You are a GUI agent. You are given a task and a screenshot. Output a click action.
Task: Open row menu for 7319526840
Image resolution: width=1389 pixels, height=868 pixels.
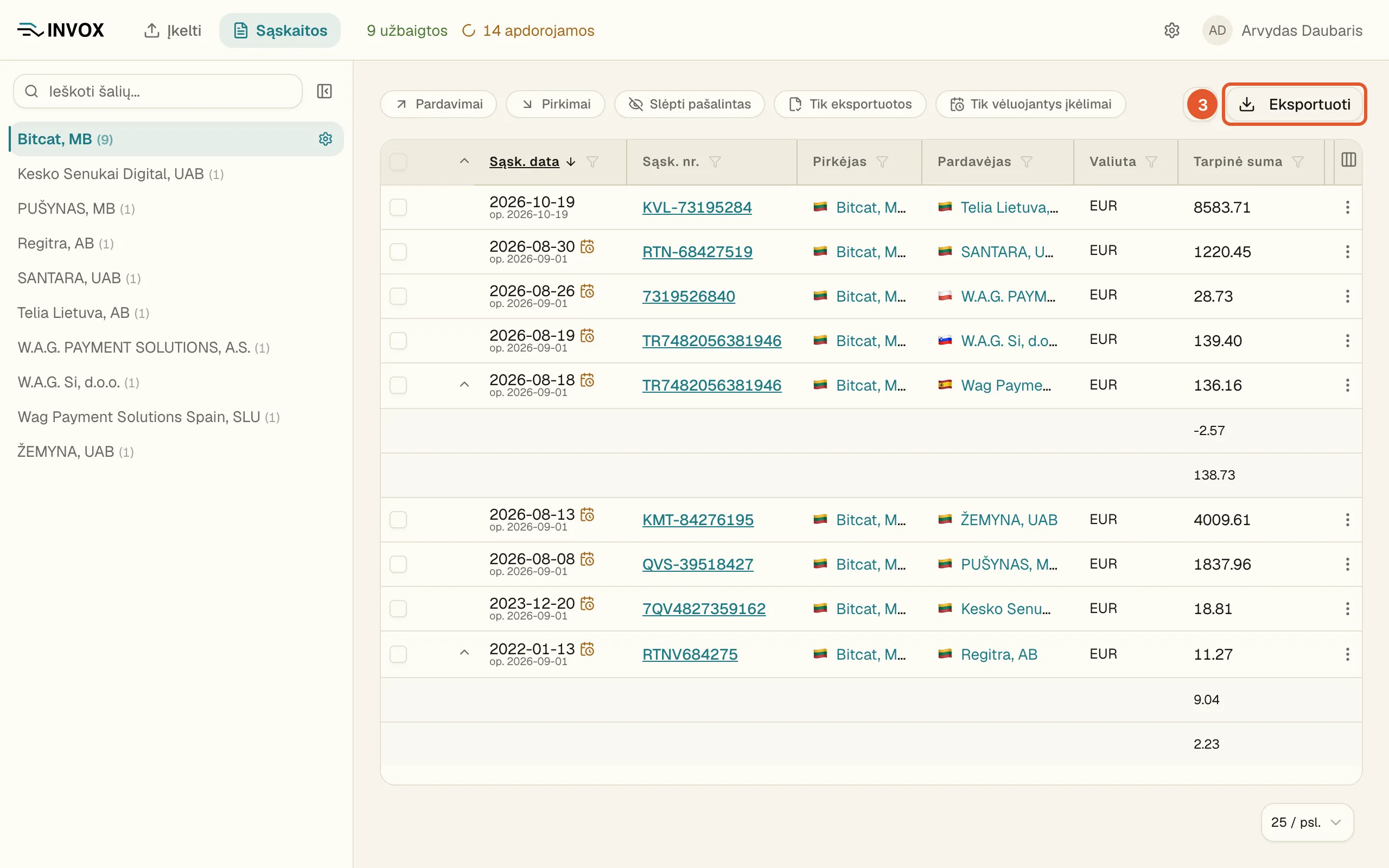click(1347, 296)
